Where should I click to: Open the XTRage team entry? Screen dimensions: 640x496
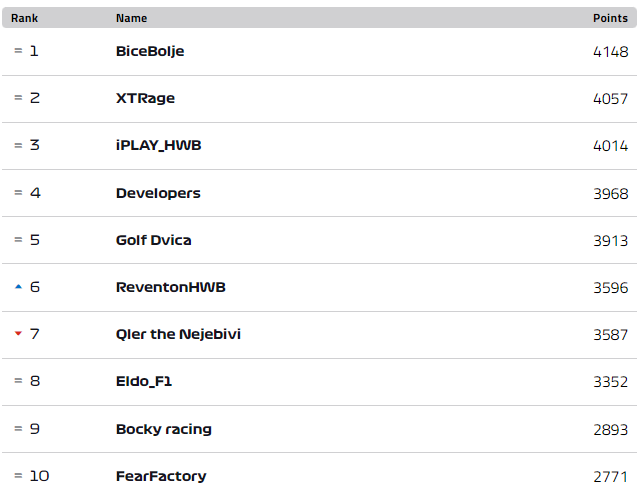(145, 98)
